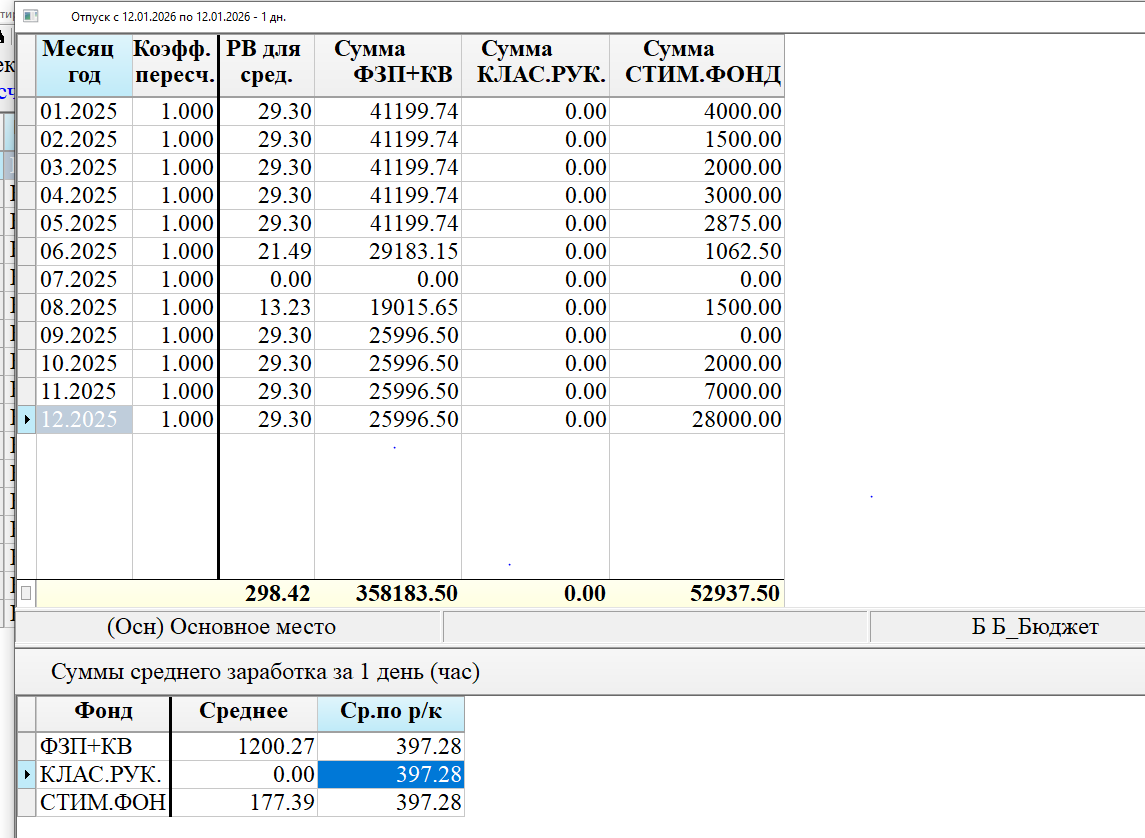
Task: Click the small box in totals footer
Action: (x=26, y=593)
